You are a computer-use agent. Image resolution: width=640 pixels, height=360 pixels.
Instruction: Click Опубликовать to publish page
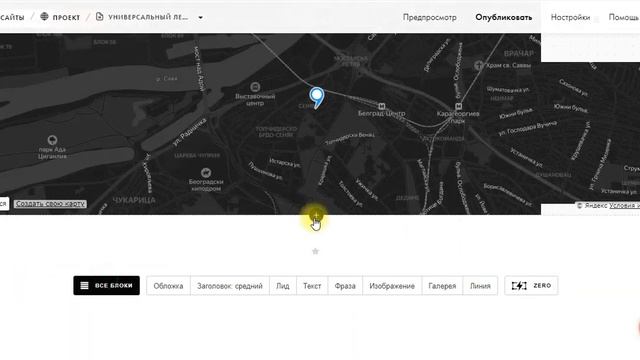point(504,17)
